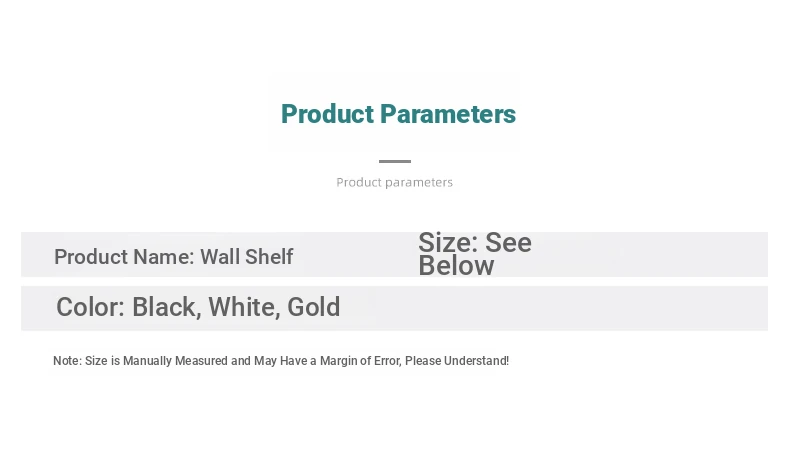
Task: Click the short gray divider line
Action: click(395, 161)
